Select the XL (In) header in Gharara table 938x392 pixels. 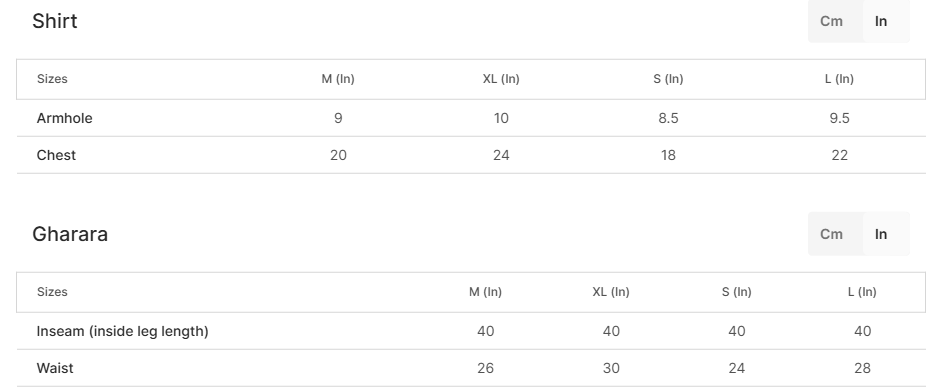[x=611, y=292]
